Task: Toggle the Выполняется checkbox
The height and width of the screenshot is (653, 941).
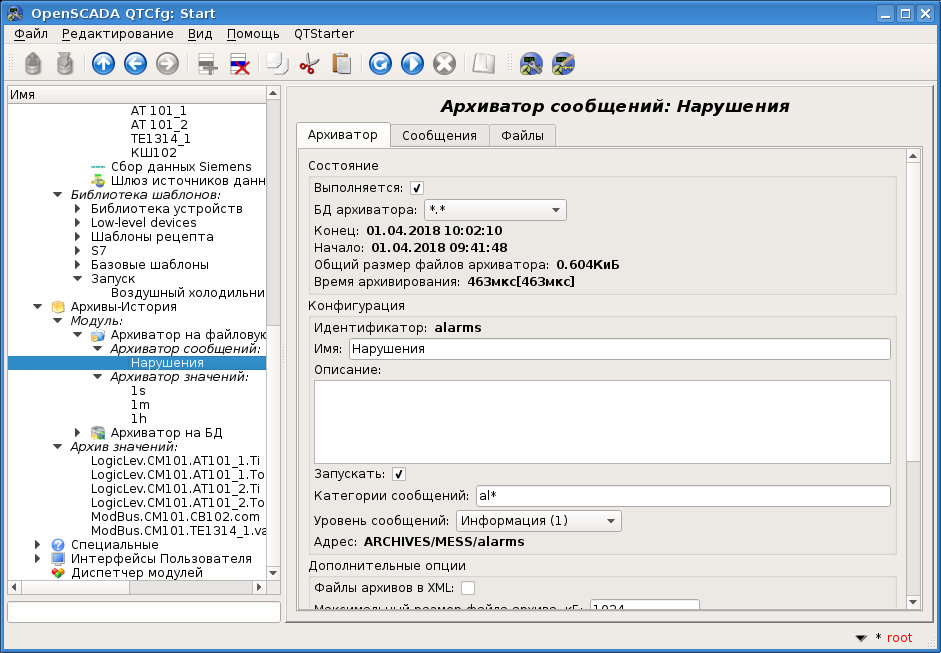Action: (416, 188)
